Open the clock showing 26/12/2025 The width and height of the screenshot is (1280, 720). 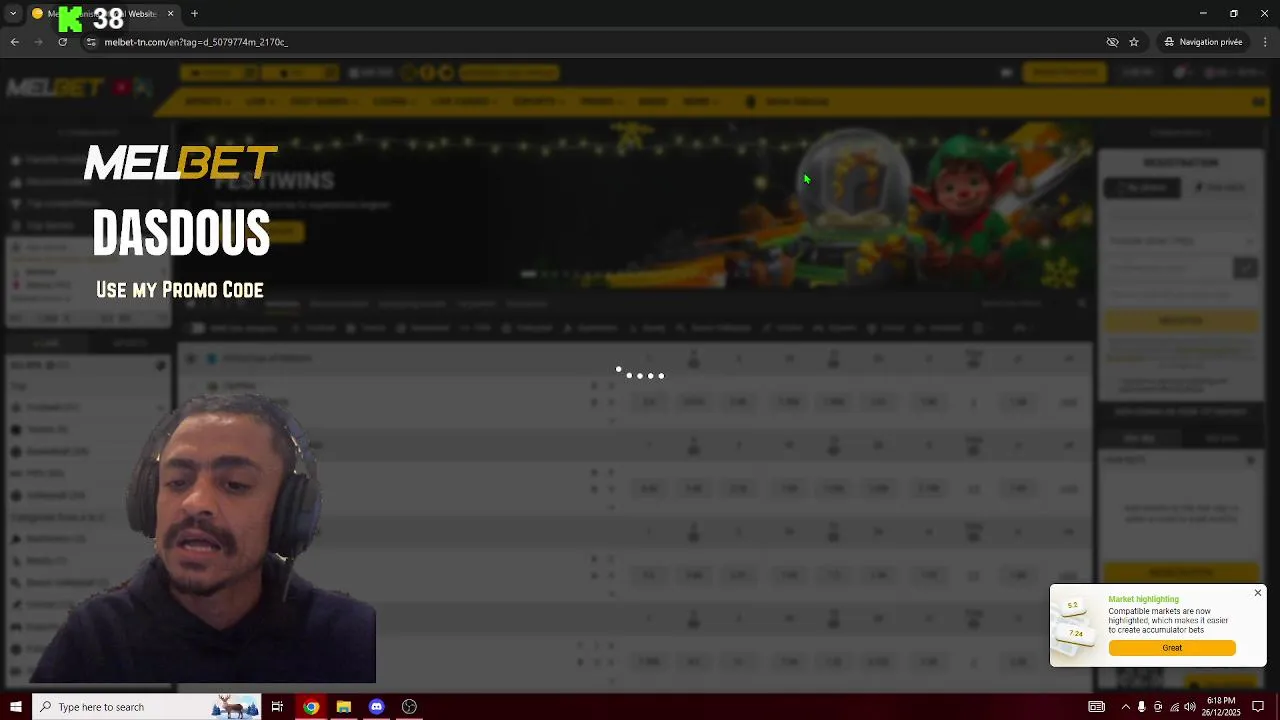pyautogui.click(x=1221, y=707)
